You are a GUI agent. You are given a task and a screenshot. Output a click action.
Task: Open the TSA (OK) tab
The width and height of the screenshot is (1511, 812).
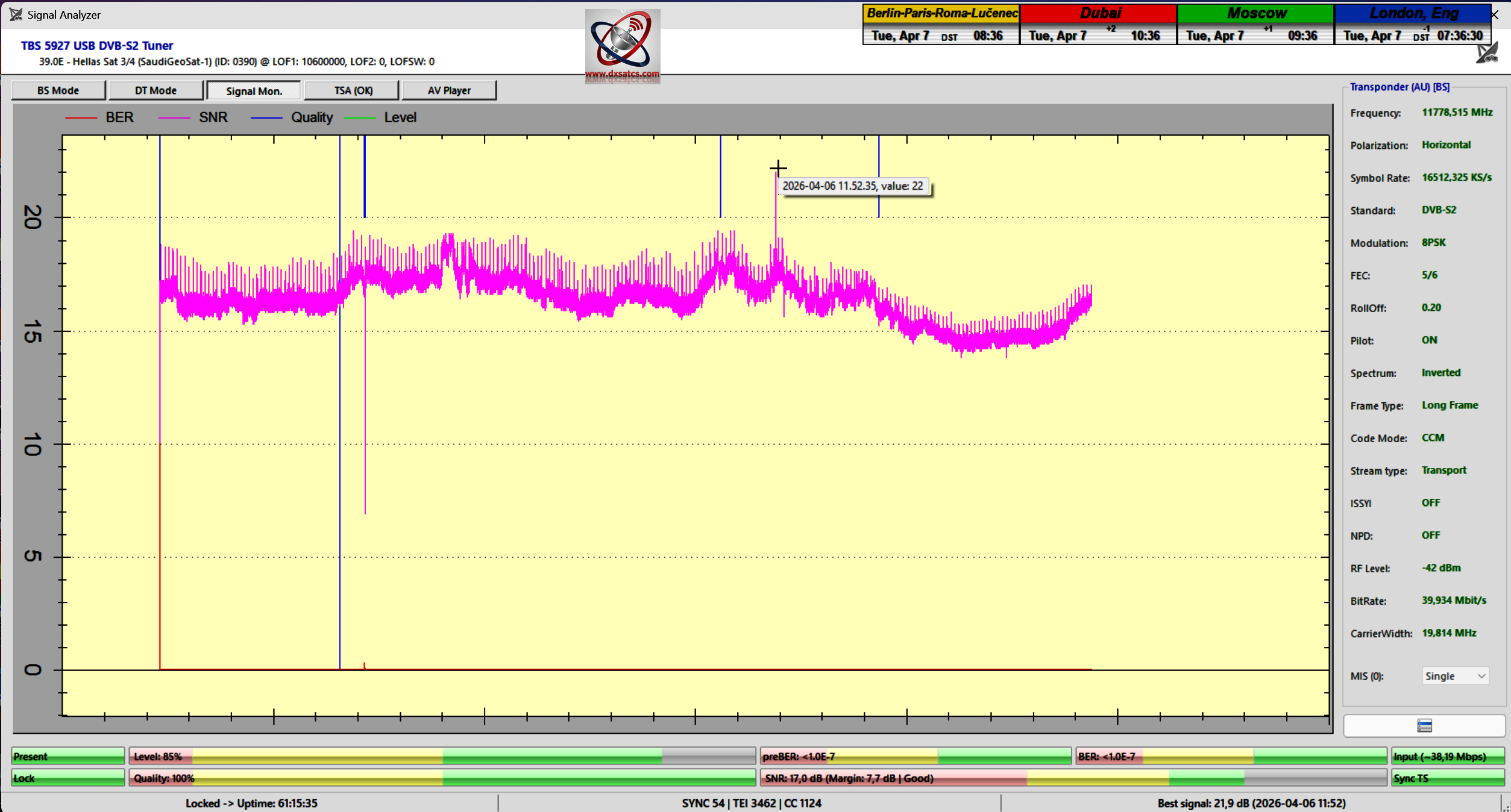[x=353, y=90]
